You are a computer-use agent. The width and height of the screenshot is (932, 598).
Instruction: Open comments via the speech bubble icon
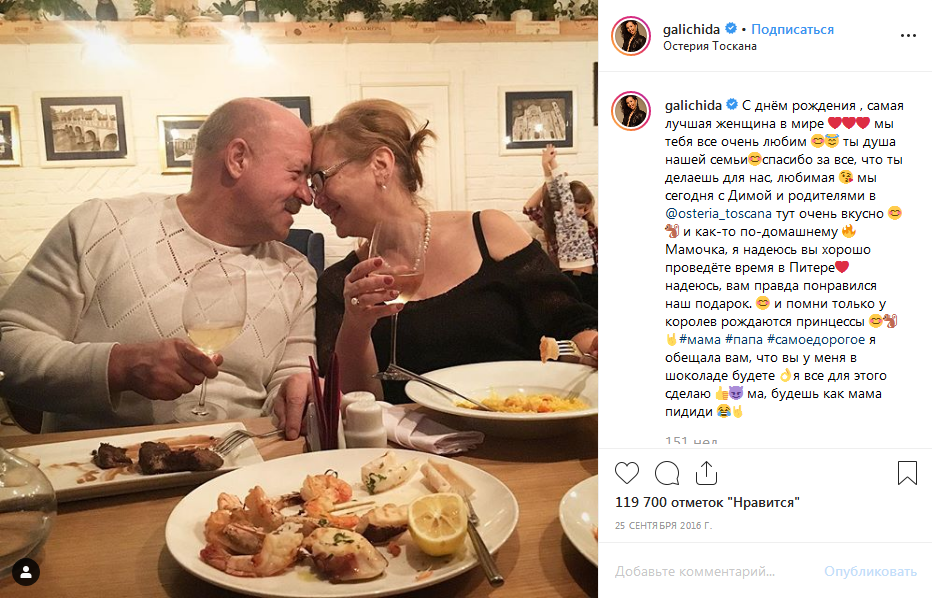tap(667, 472)
